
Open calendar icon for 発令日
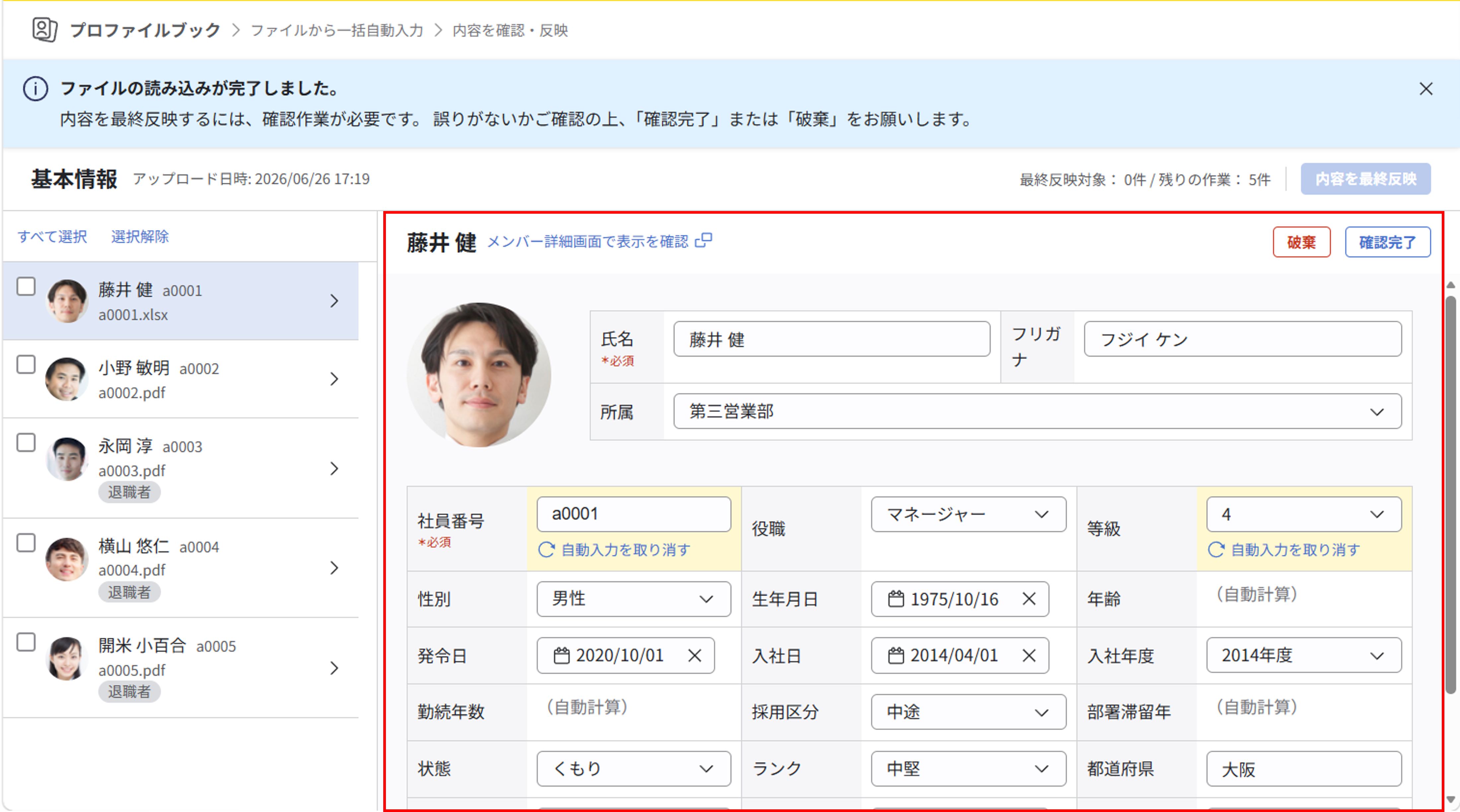tap(562, 655)
